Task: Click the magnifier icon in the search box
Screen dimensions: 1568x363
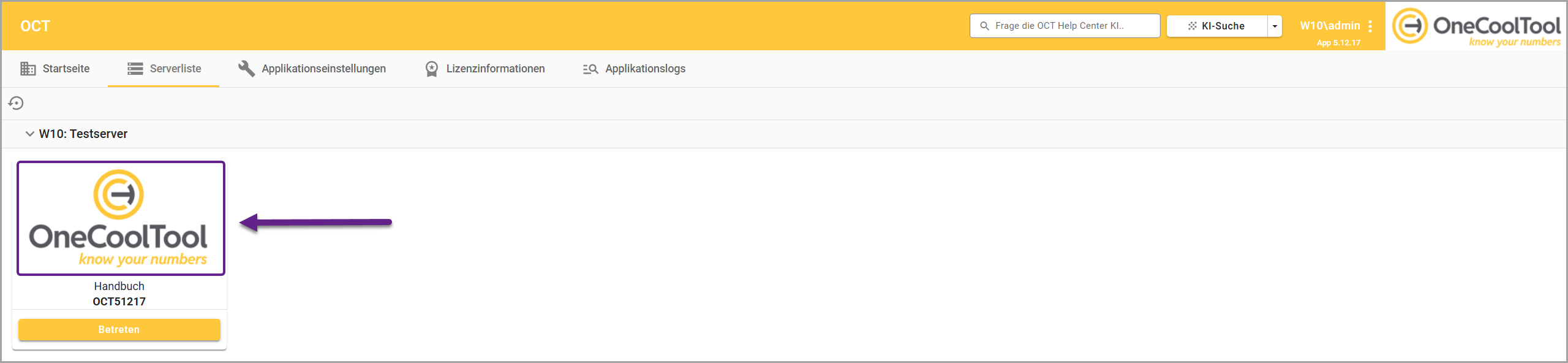Action: tap(985, 26)
